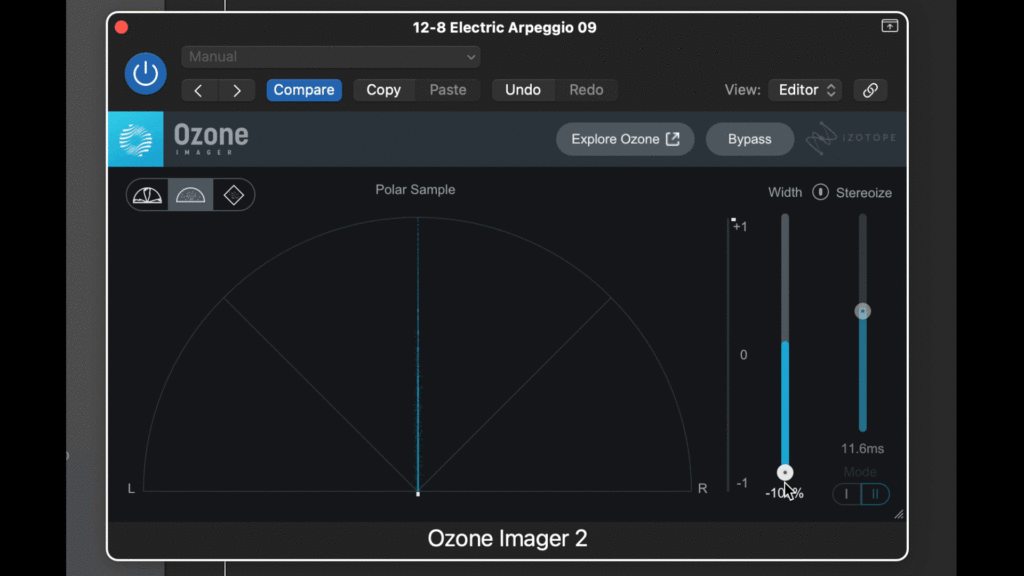1024x576 pixels.
Task: Go to next preset with right arrow
Action: tap(237, 90)
